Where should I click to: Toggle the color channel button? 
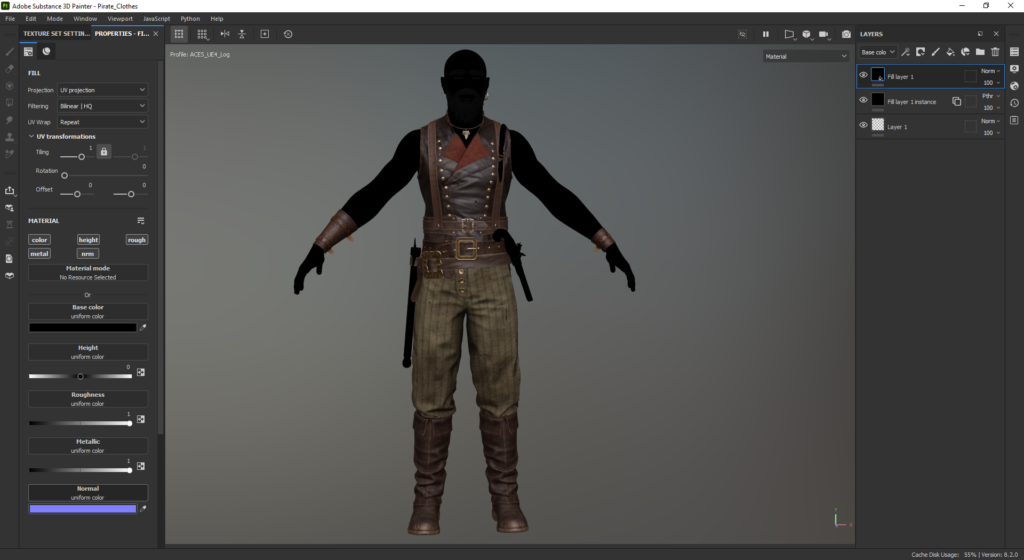(39, 240)
